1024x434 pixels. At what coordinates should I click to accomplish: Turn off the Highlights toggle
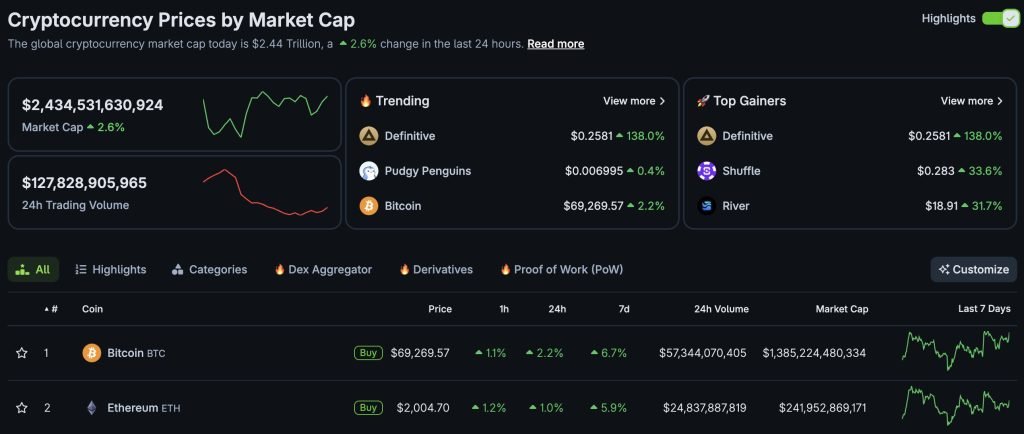click(999, 18)
